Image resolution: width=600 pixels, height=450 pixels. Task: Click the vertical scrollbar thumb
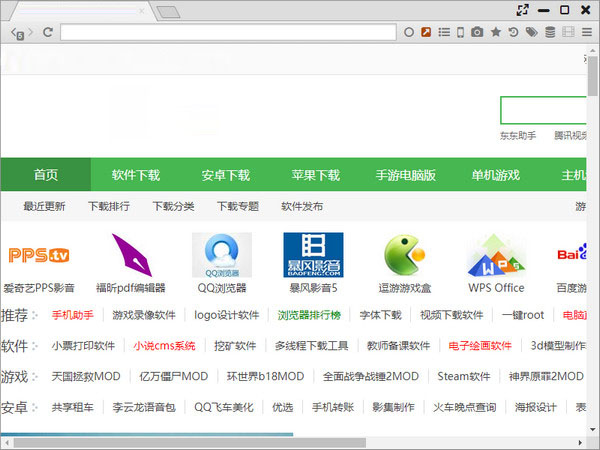pos(593,76)
